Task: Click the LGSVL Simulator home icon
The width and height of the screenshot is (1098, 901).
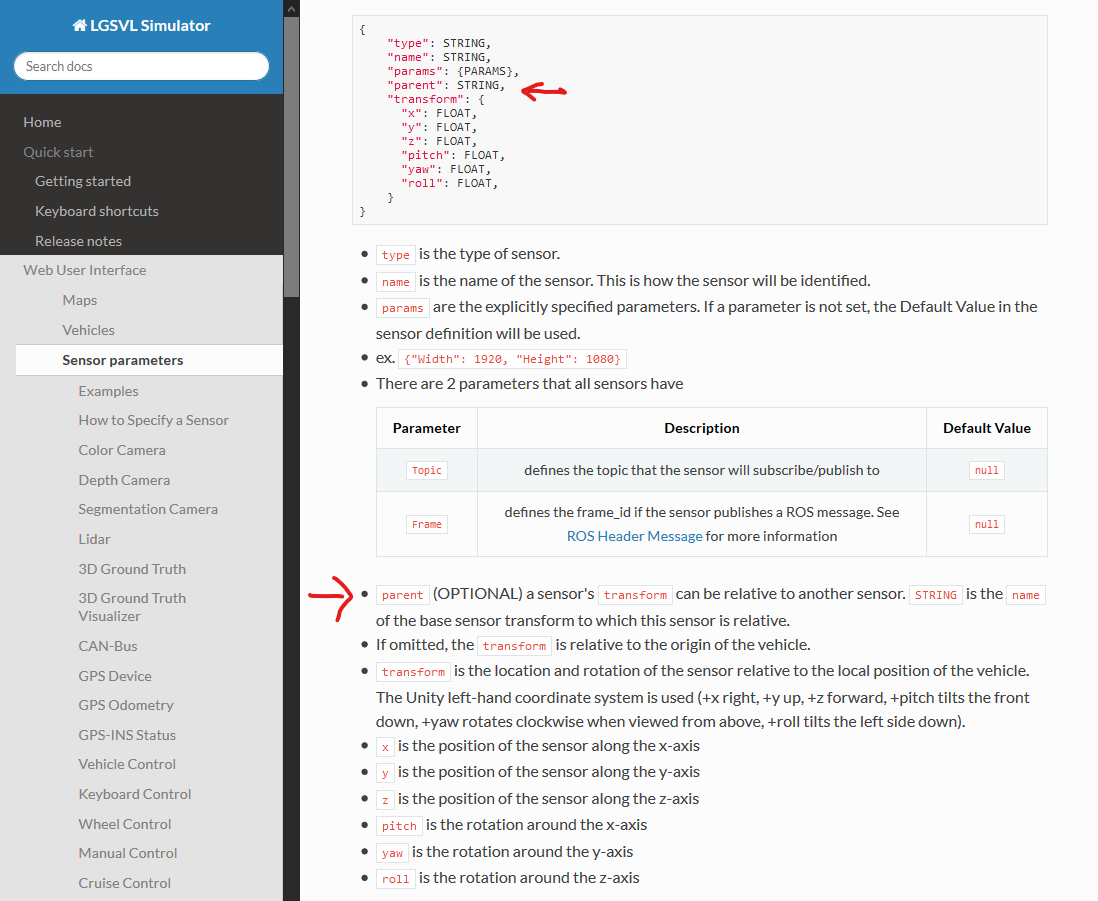Action: coord(80,26)
